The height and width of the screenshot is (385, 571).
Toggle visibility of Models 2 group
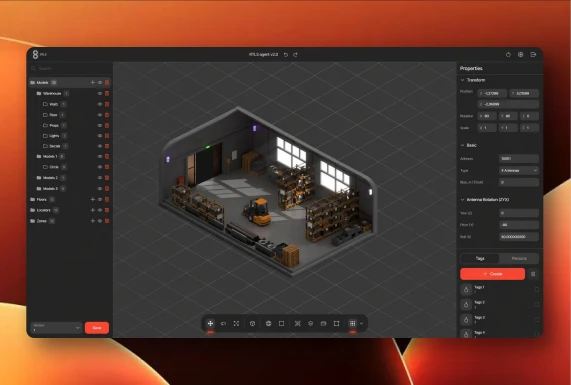click(100, 178)
